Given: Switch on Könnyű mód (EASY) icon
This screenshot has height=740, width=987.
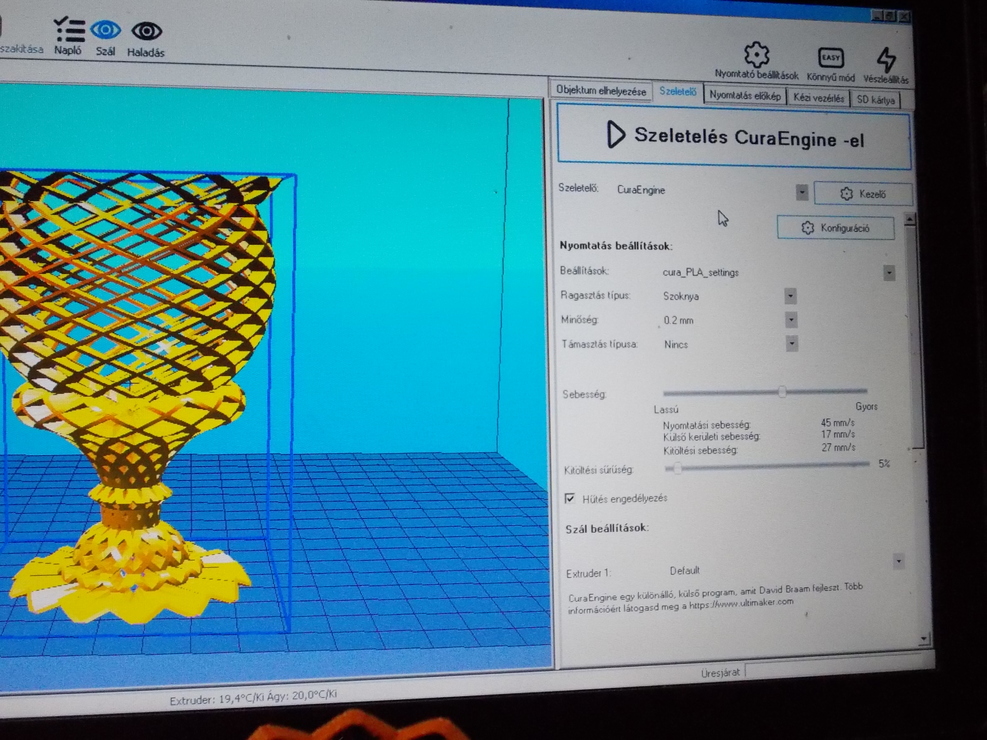Looking at the screenshot, I should [x=830, y=58].
